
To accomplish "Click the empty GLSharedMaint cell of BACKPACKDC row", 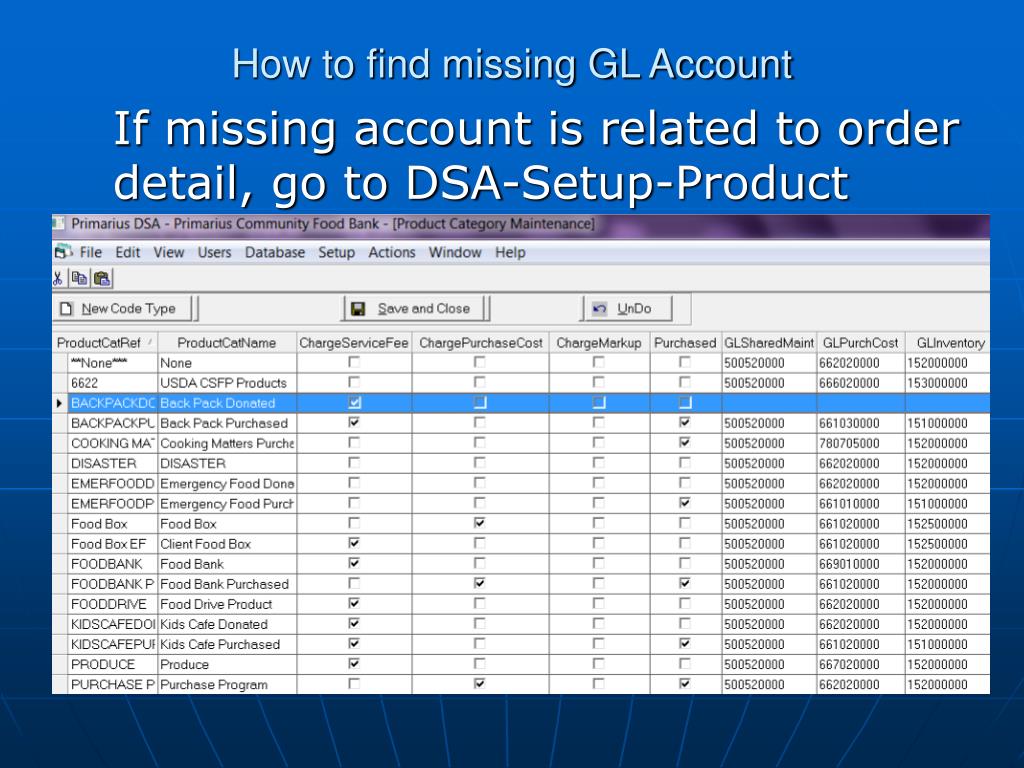I will click(769, 403).
